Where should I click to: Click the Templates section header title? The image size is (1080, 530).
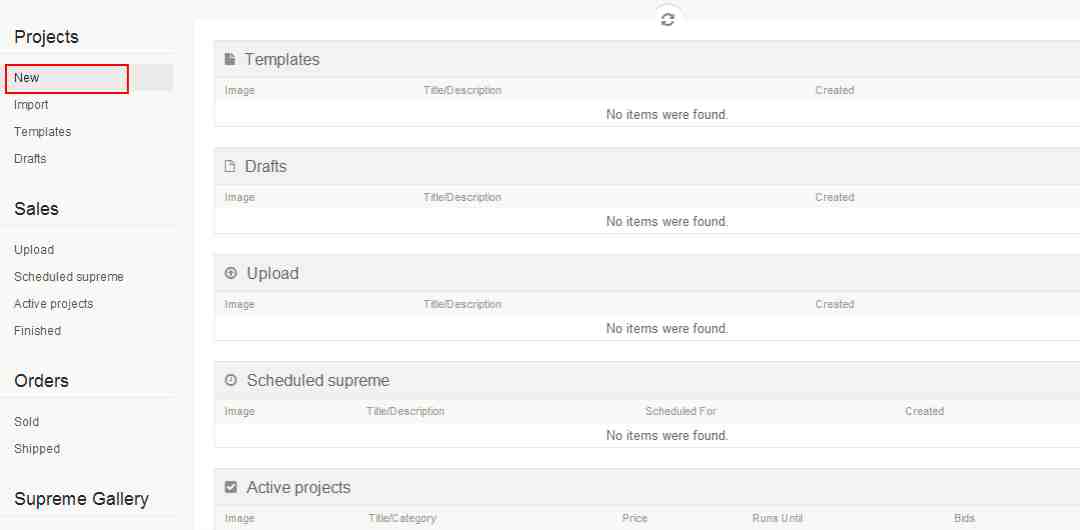282,59
